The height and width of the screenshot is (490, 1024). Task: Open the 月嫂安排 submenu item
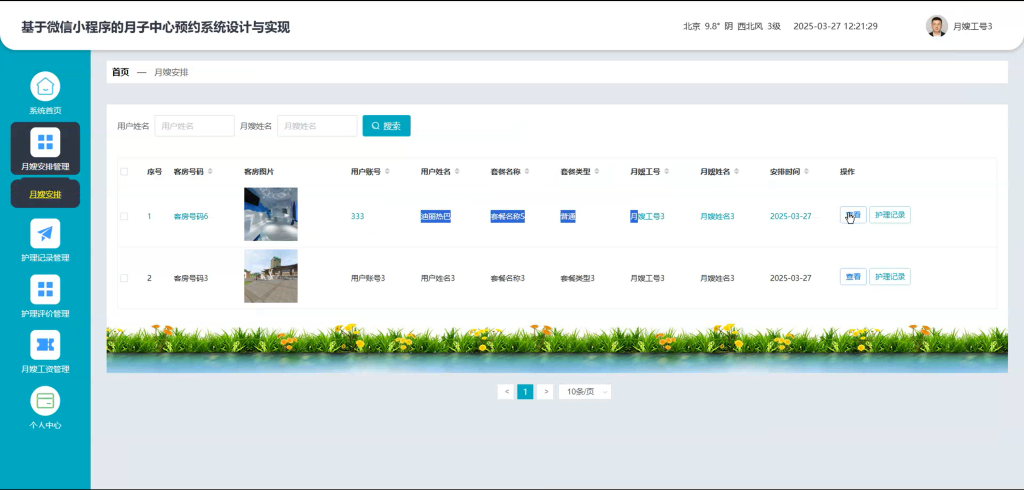45,194
